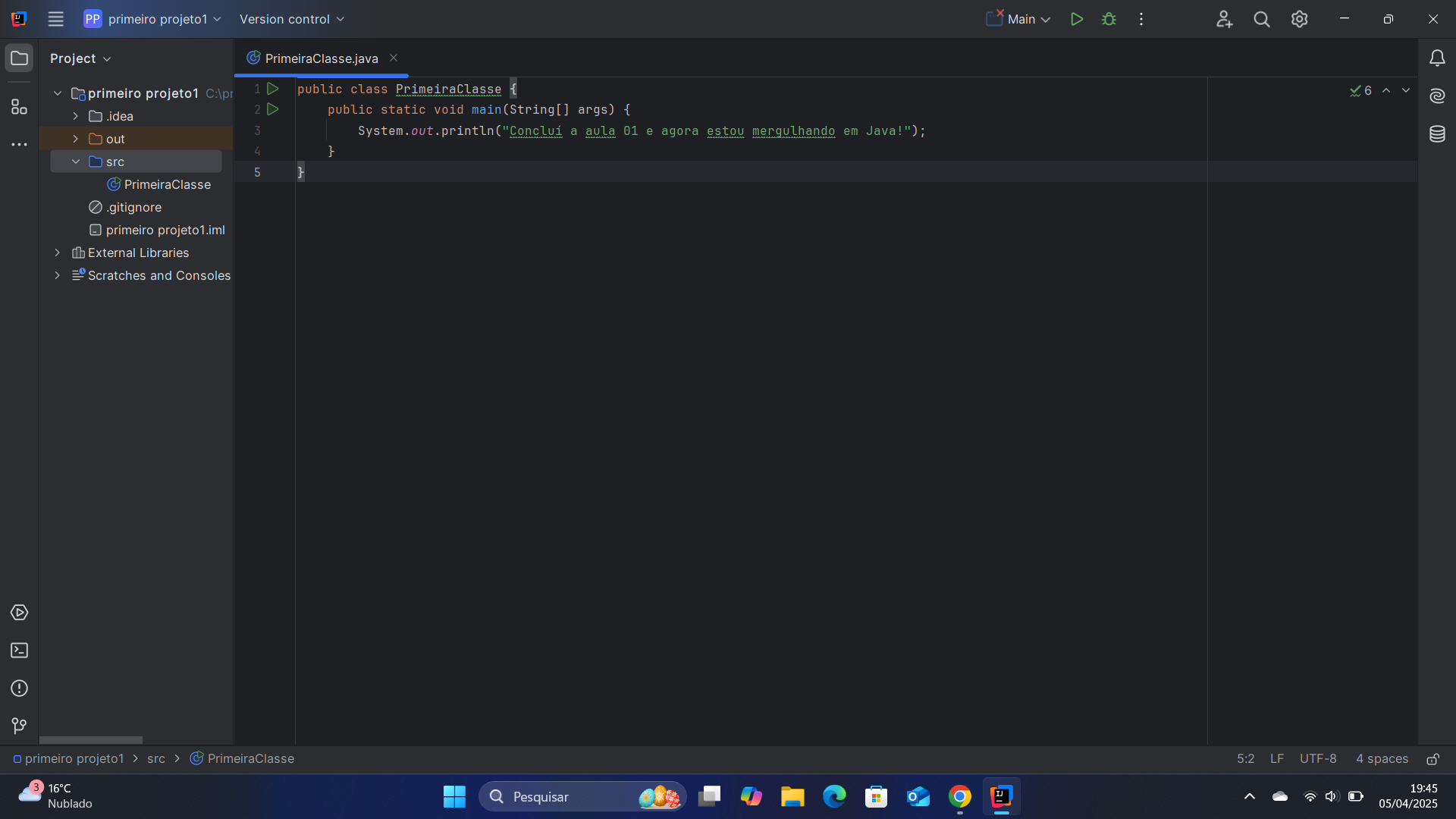Show hidden system tray icons chevron

(x=1250, y=796)
